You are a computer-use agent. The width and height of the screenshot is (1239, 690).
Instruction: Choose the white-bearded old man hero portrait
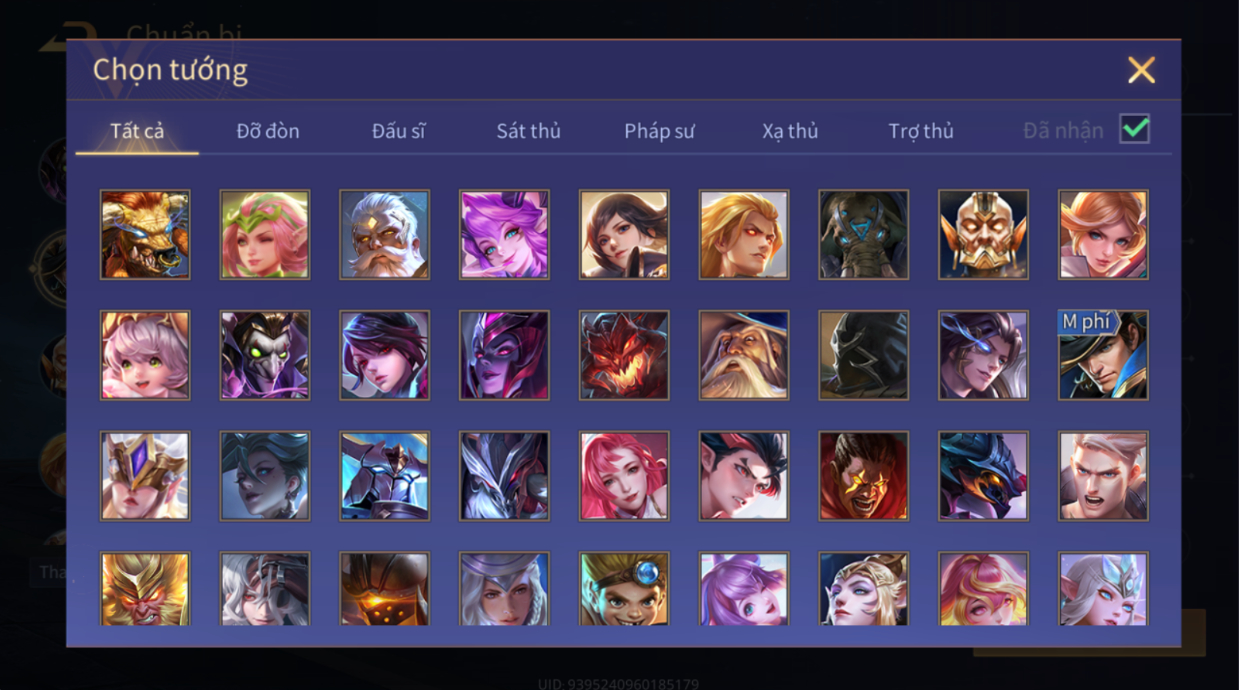coord(384,235)
